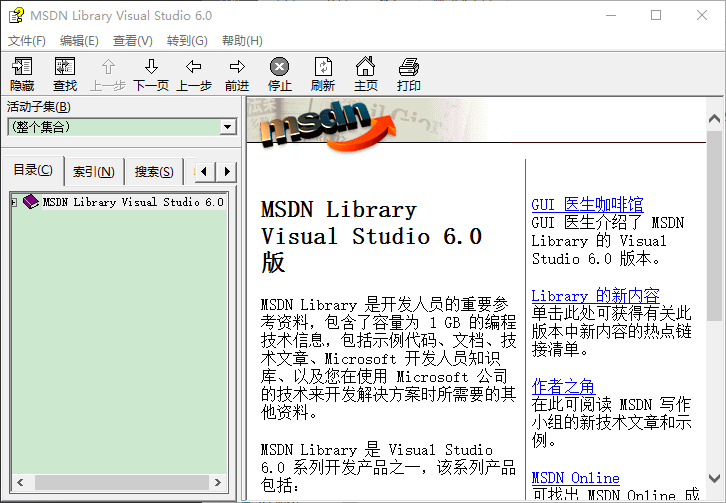Switch to the 目录(C) tab
Screen dimensions: 726x503
click(x=33, y=170)
